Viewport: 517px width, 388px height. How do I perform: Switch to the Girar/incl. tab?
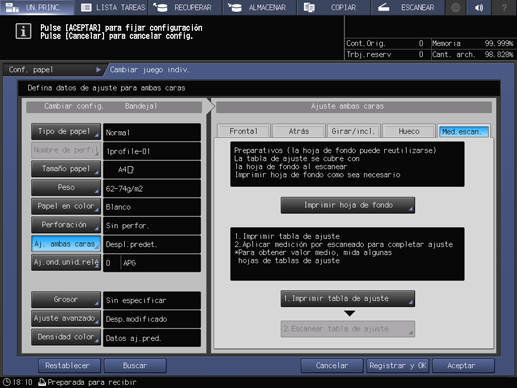[353, 131]
